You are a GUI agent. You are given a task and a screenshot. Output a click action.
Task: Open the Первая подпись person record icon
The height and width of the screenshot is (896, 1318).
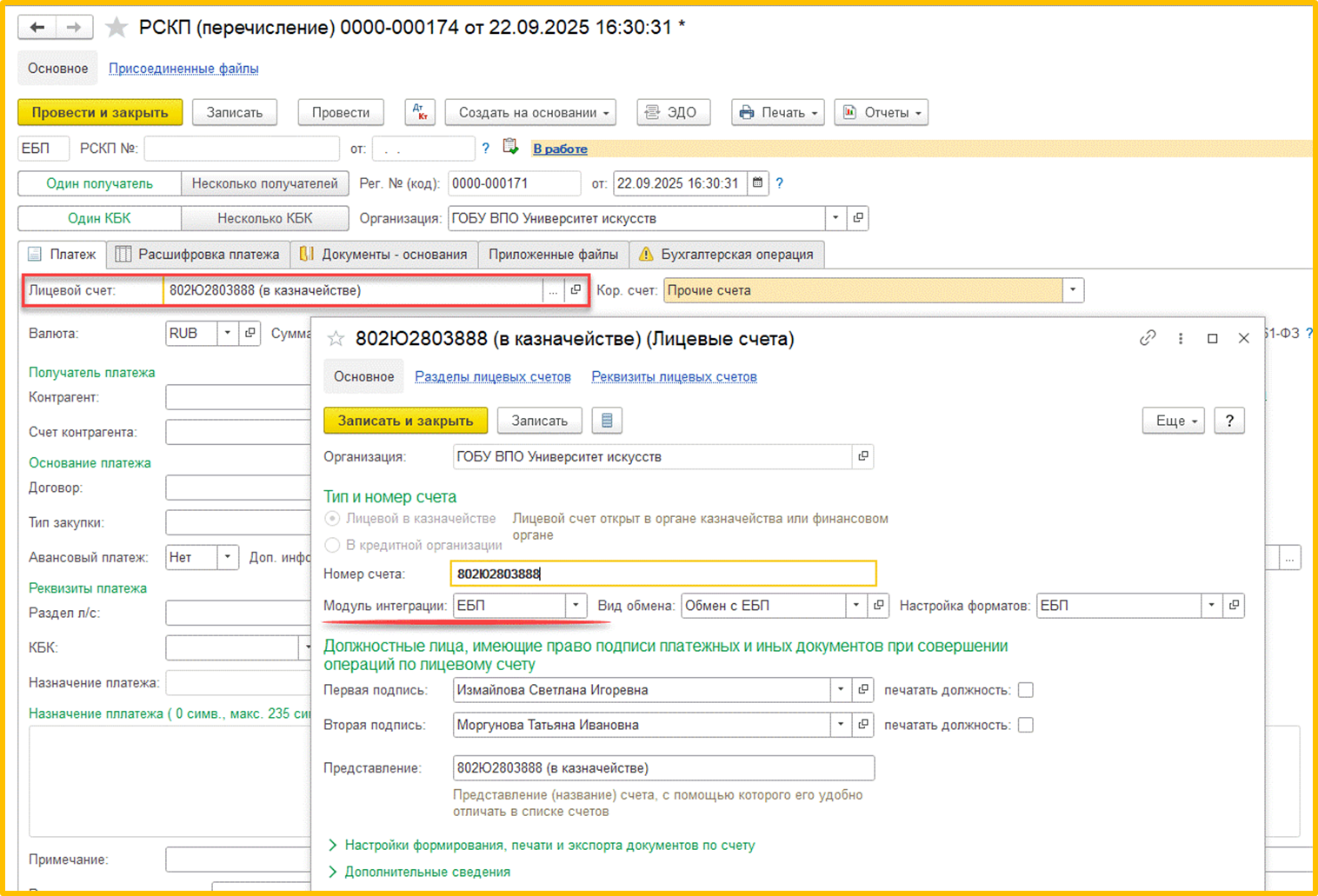(x=863, y=690)
